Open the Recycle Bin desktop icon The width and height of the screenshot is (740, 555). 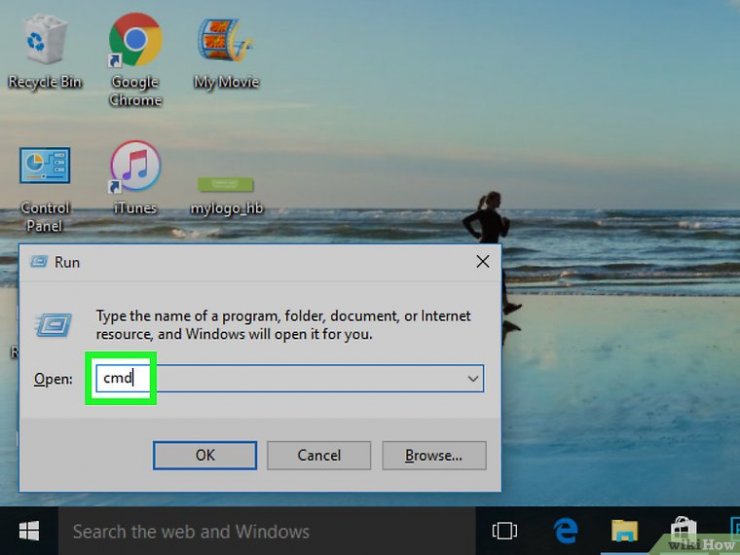coord(45,51)
